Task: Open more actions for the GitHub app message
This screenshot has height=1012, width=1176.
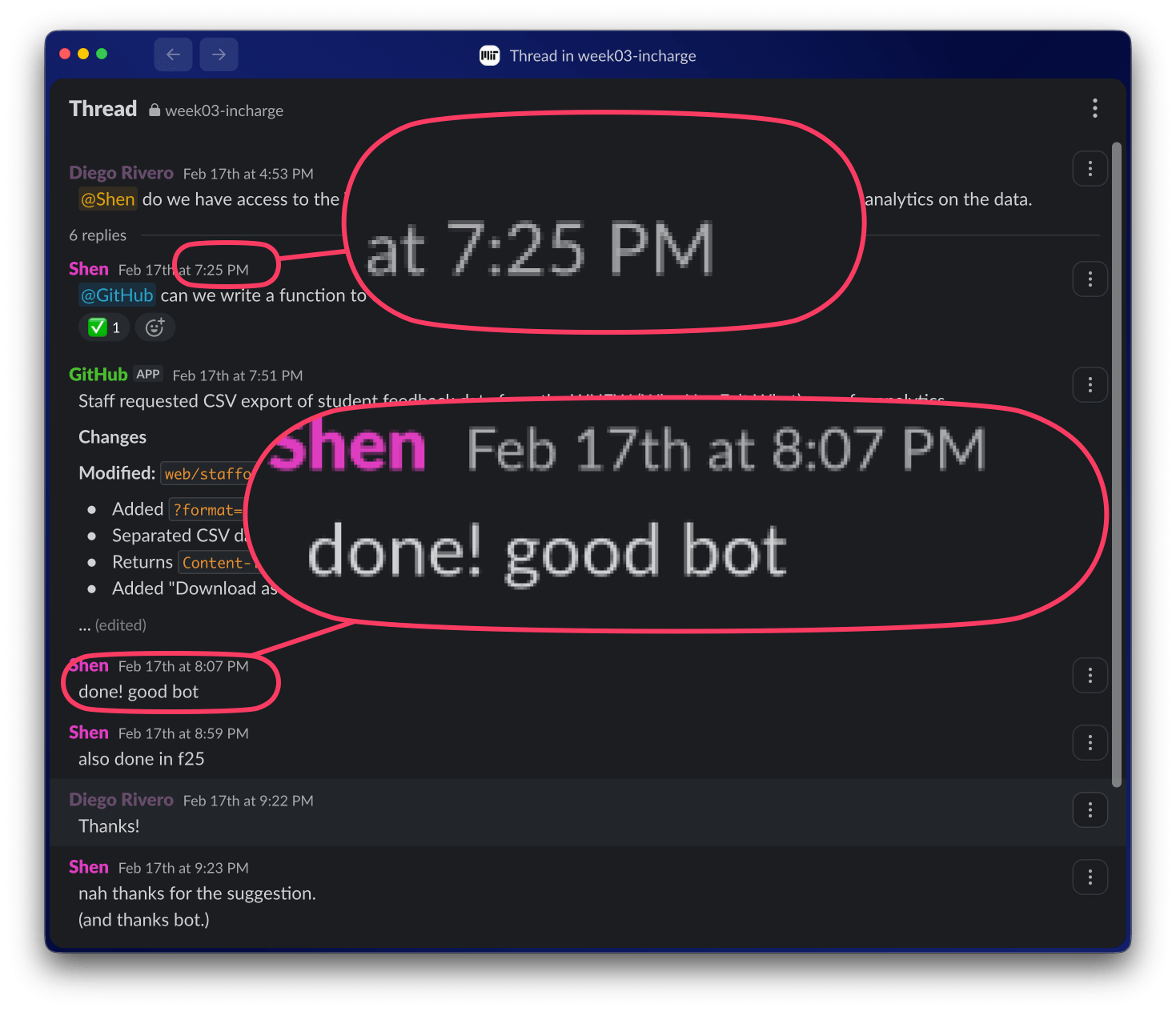Action: click(x=1090, y=385)
